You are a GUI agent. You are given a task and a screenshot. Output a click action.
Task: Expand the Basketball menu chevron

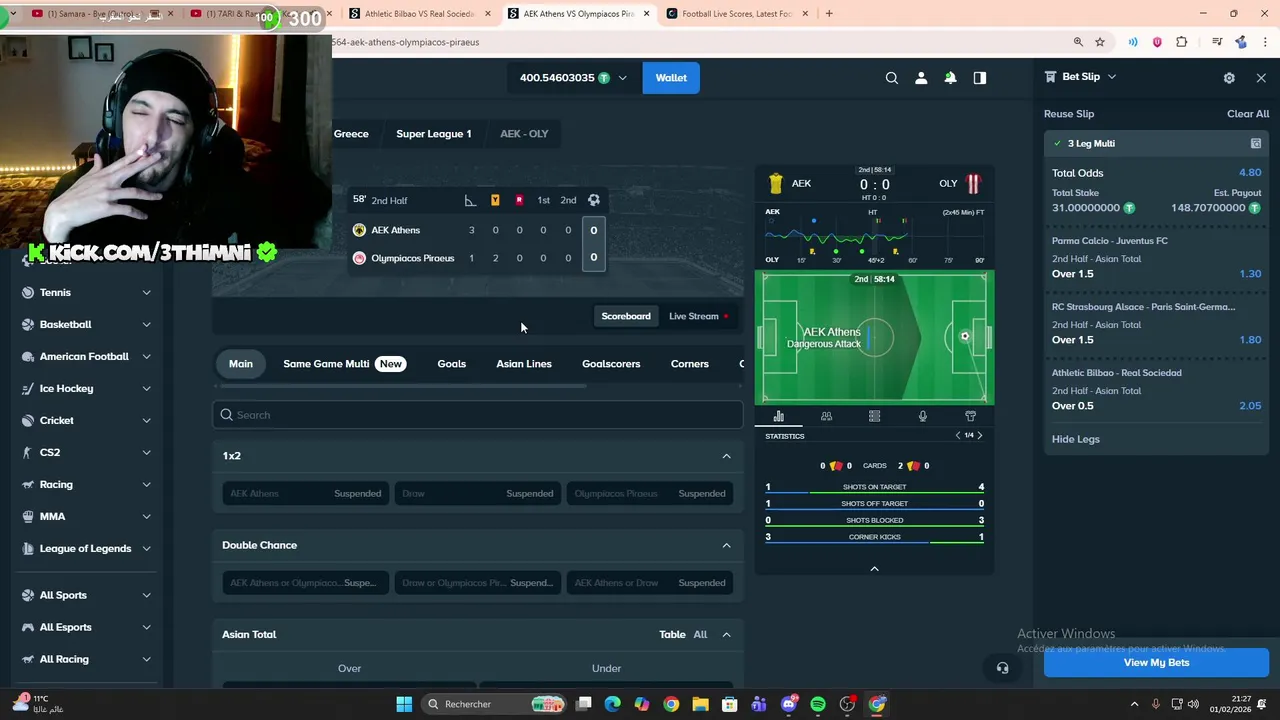click(146, 324)
